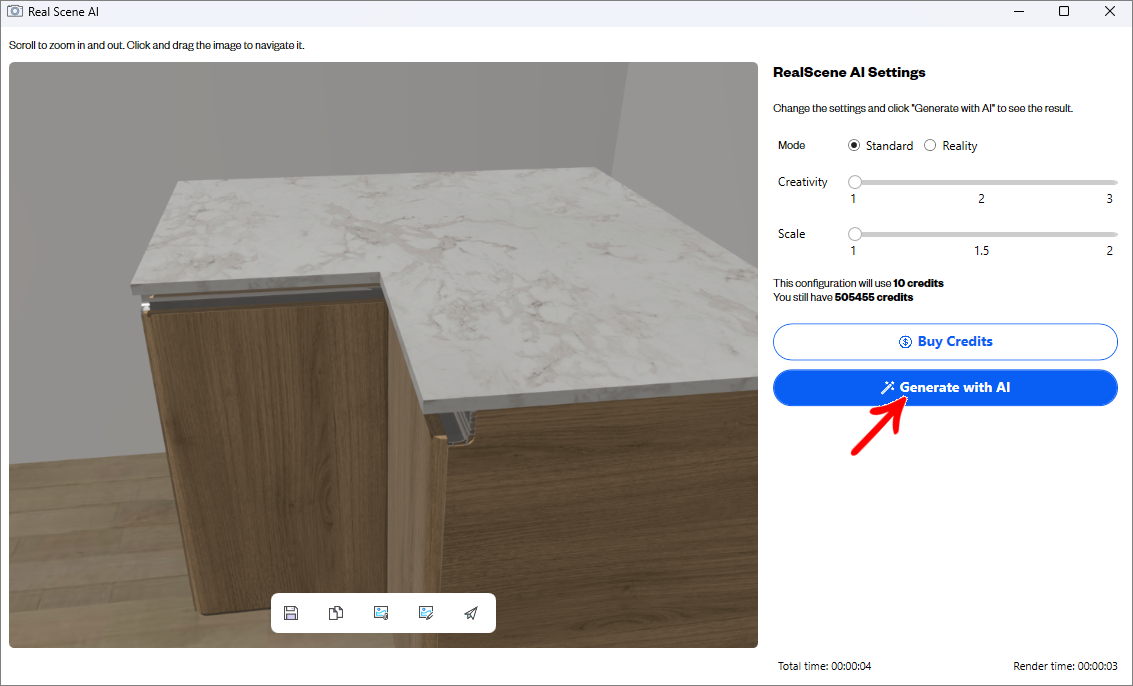The image size is (1133, 686).
Task: Close the Real Scene AI window
Action: [x=1109, y=12]
